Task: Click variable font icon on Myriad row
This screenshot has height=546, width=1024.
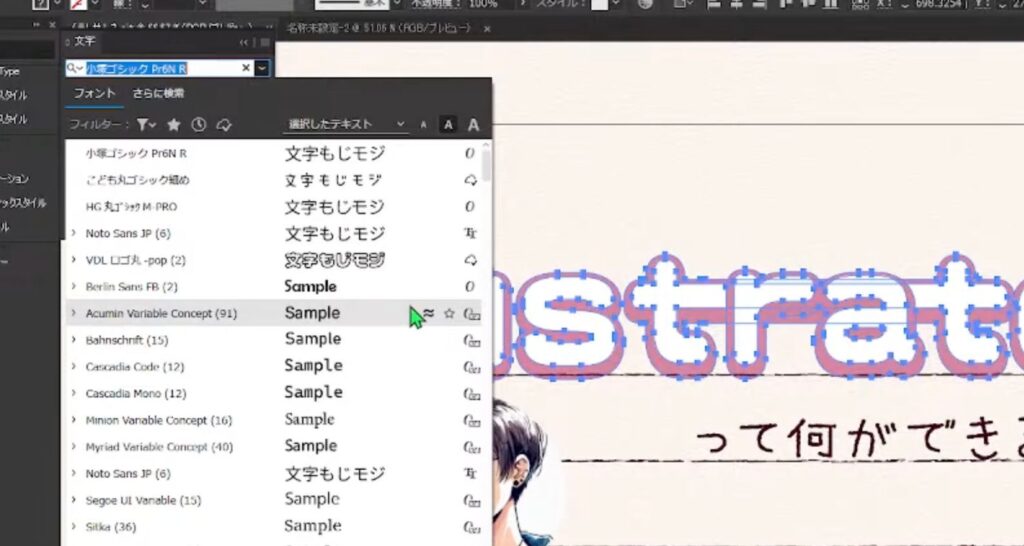Action: click(x=472, y=447)
